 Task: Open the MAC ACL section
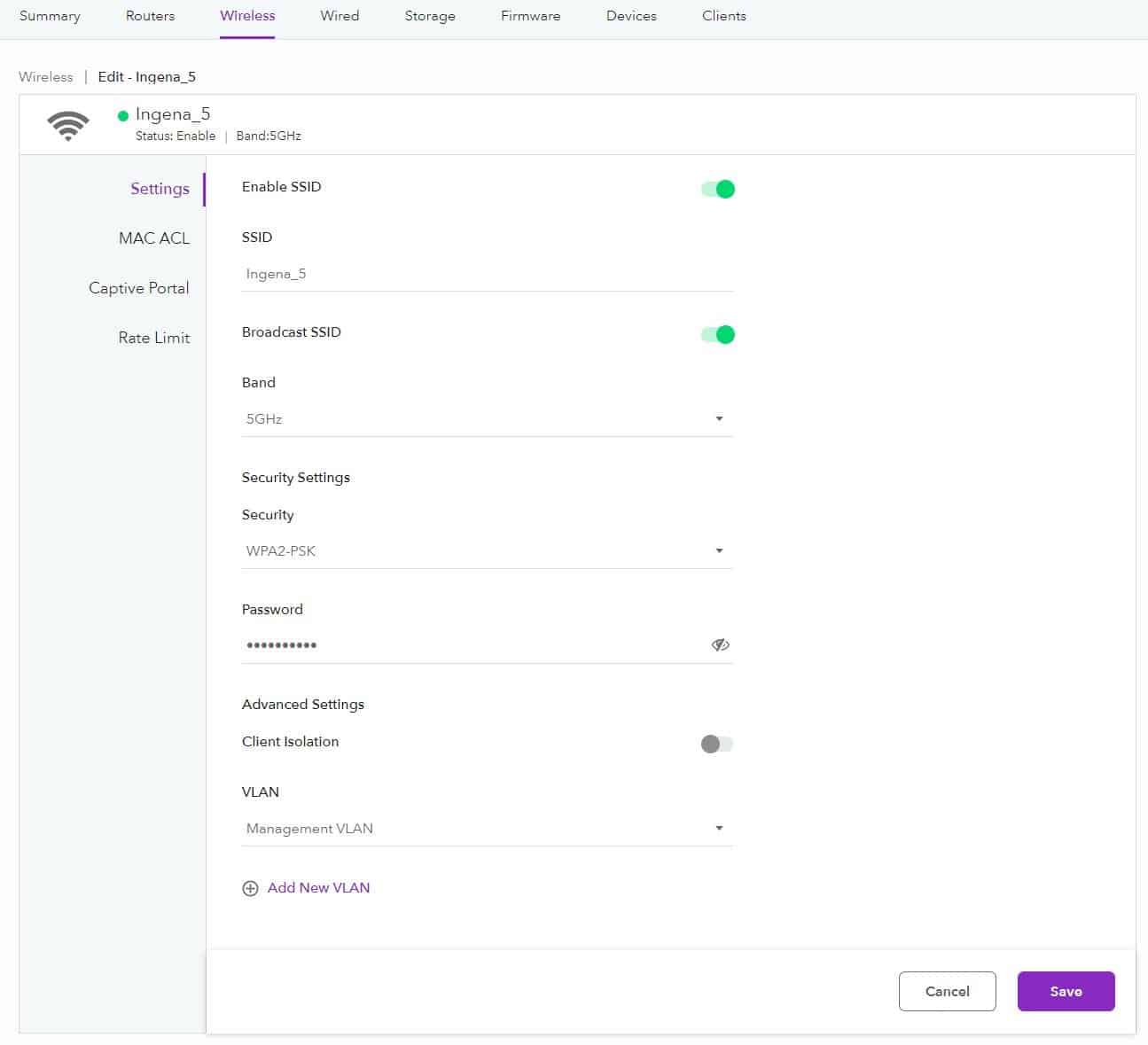click(x=154, y=238)
